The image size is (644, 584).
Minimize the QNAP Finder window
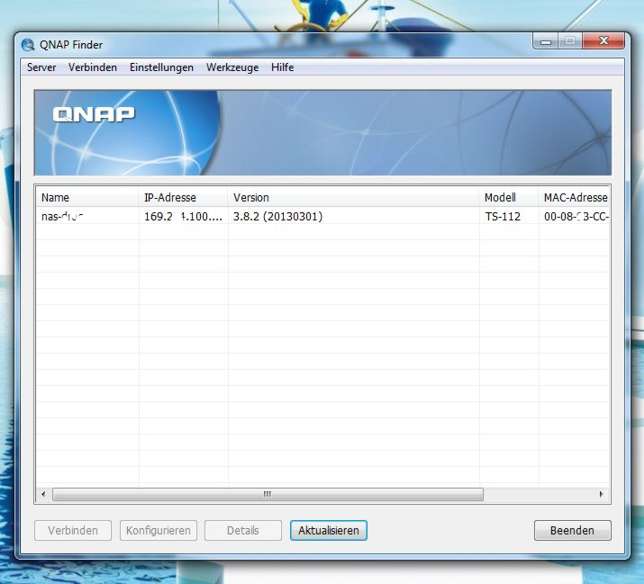coord(545,41)
